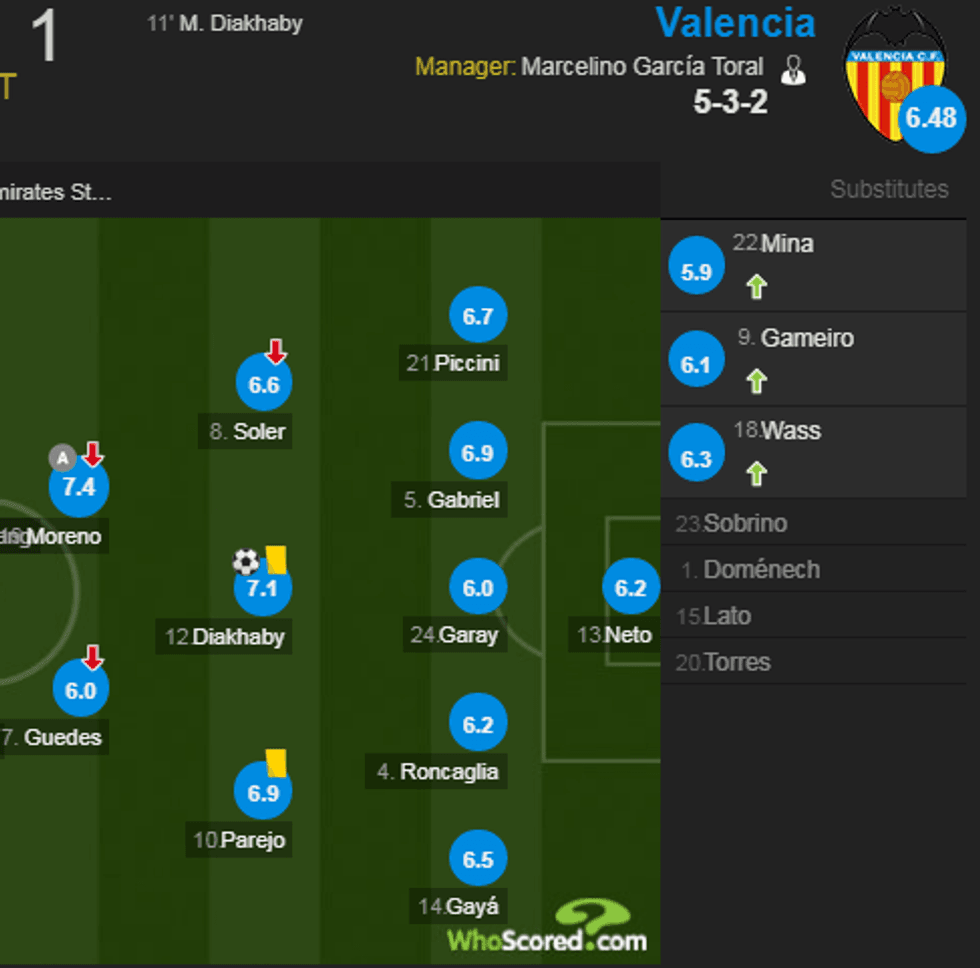Viewport: 980px width, 968px height.
Task: Open the Valencia team page link
Action: (735, 22)
